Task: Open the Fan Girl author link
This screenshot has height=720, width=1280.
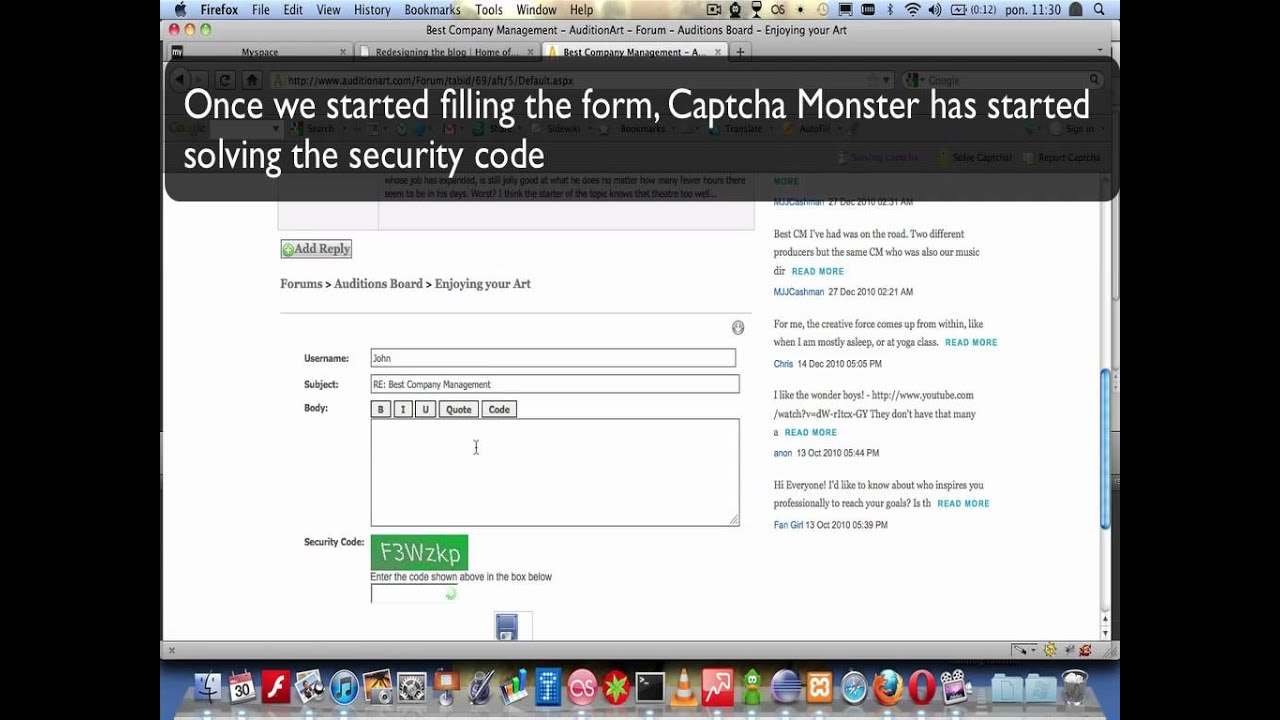Action: (788, 525)
